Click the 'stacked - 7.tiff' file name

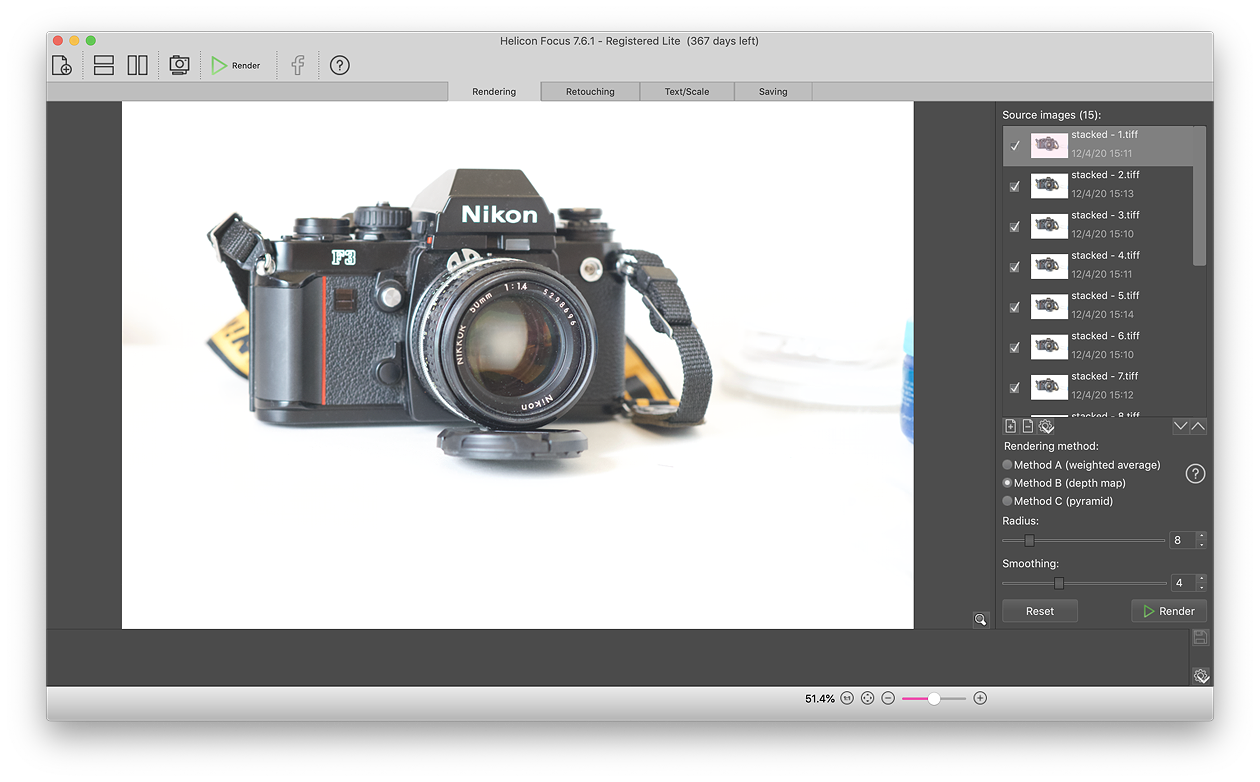point(1105,376)
